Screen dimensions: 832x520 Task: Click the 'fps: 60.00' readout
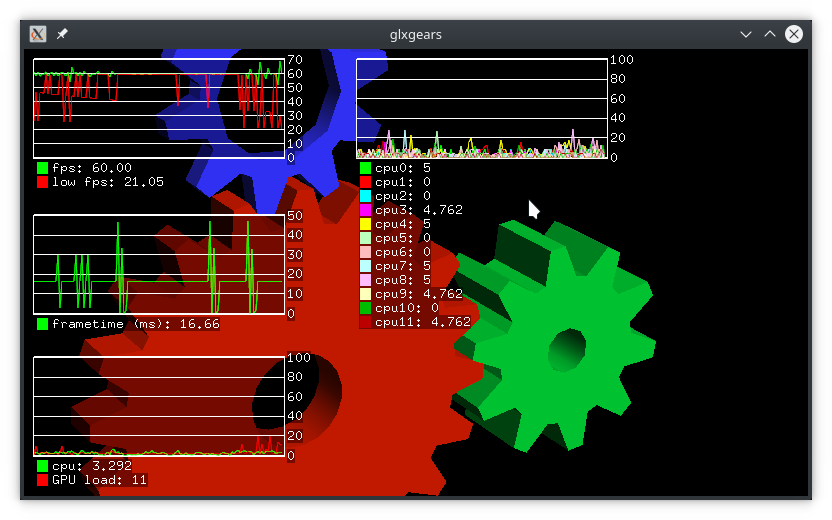click(92, 168)
